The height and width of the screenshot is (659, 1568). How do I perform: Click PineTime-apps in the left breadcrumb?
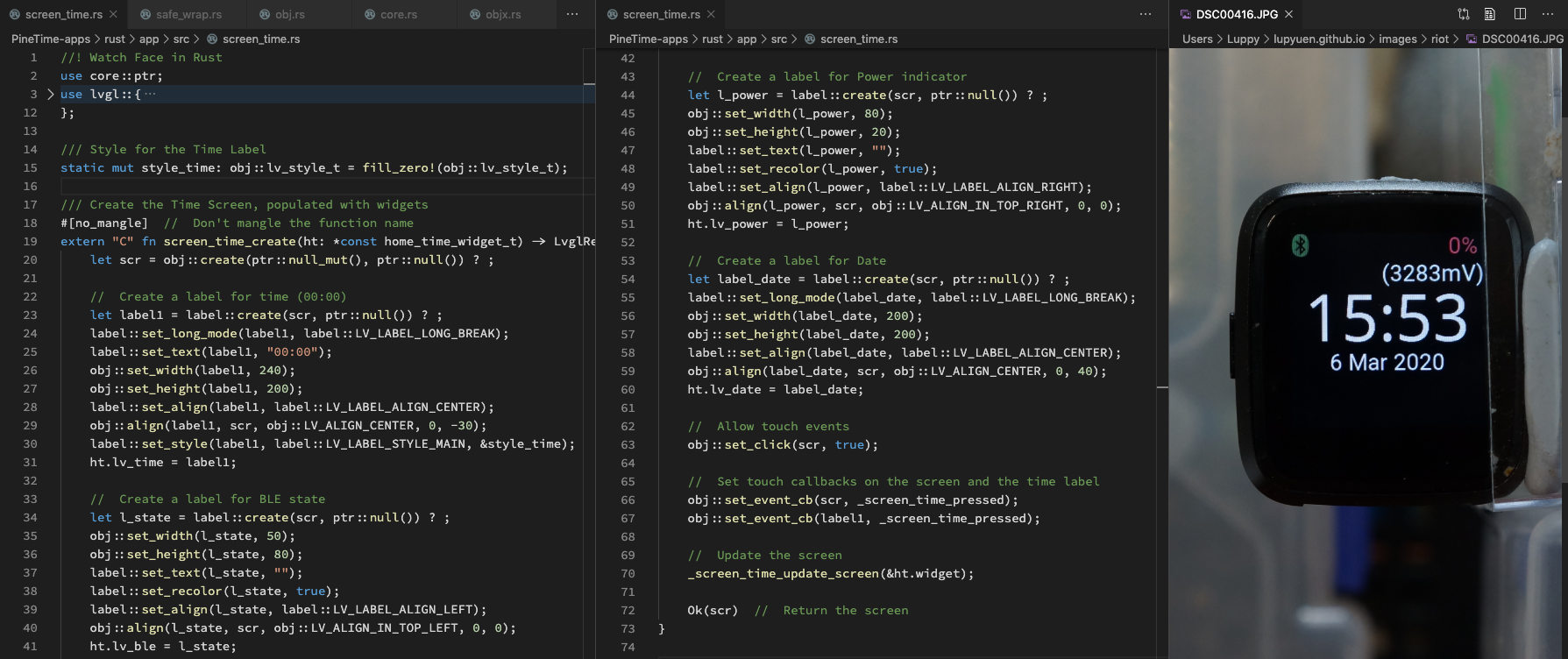[51, 39]
